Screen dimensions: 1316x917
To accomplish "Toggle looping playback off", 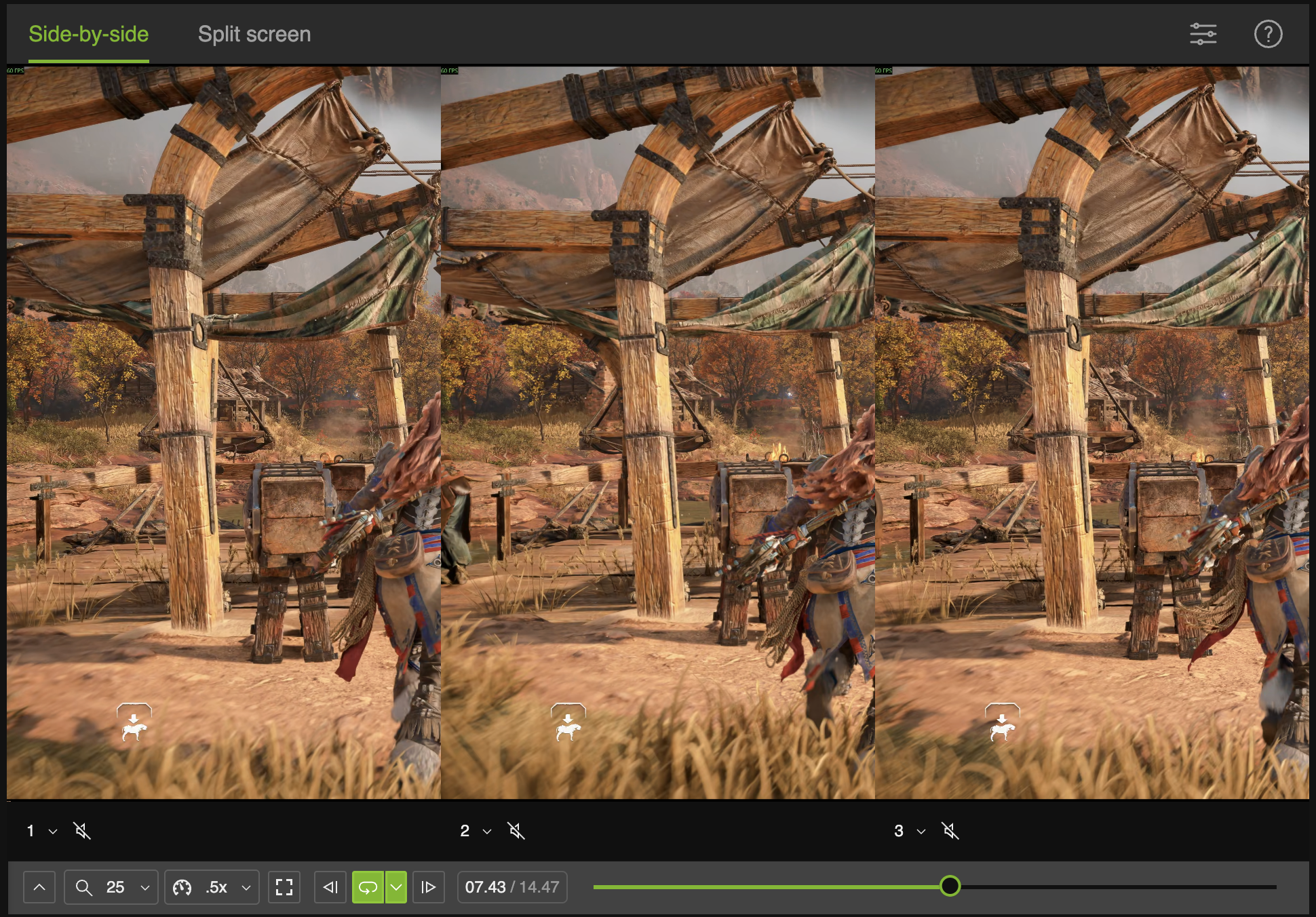I will [367, 886].
